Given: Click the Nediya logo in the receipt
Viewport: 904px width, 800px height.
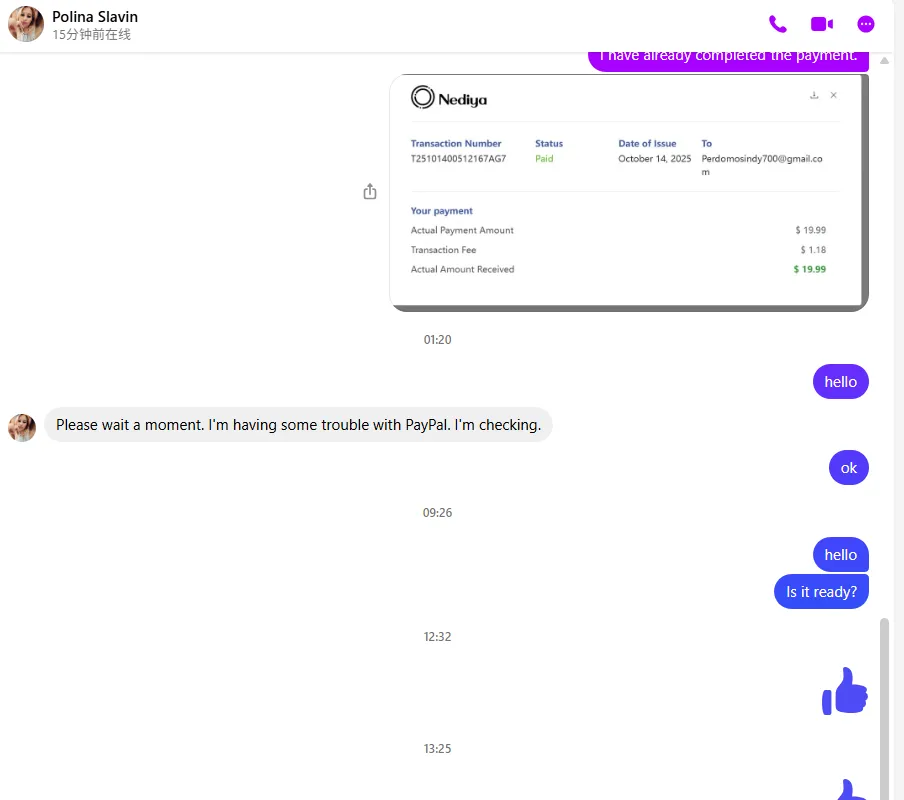Looking at the screenshot, I should [449, 98].
